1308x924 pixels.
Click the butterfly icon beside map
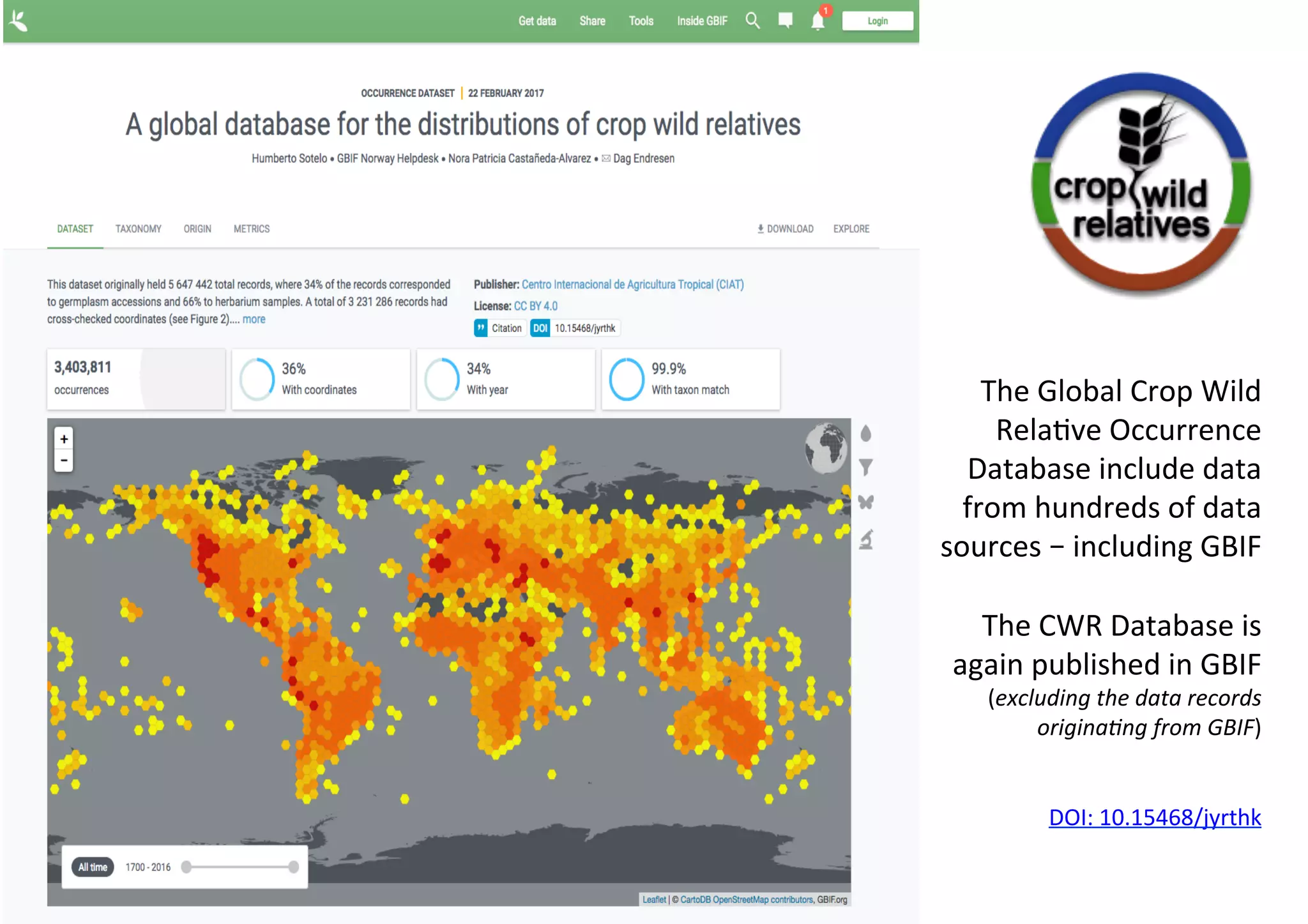865,503
